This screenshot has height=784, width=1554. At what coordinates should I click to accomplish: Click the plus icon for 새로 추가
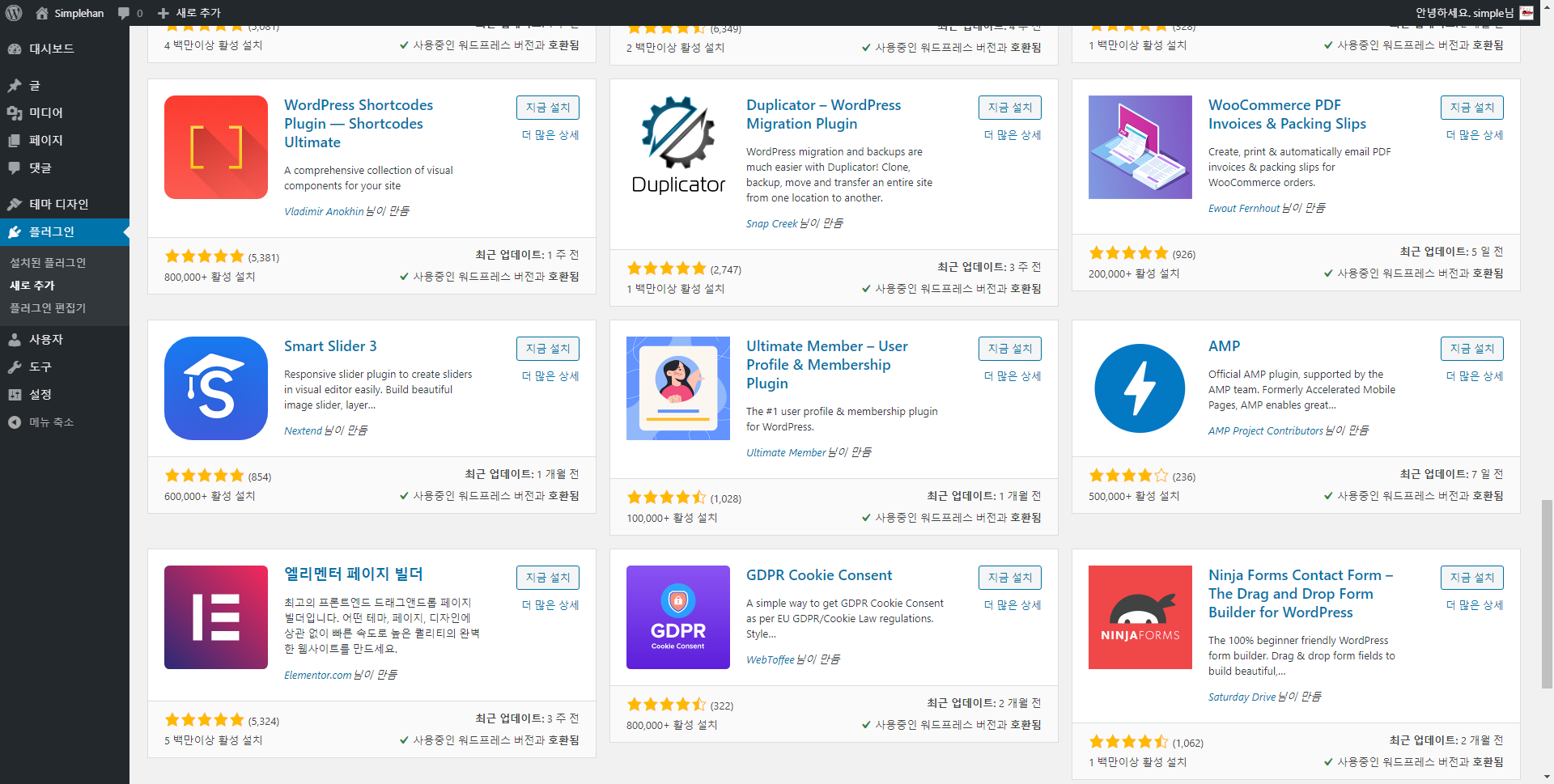pos(163,13)
